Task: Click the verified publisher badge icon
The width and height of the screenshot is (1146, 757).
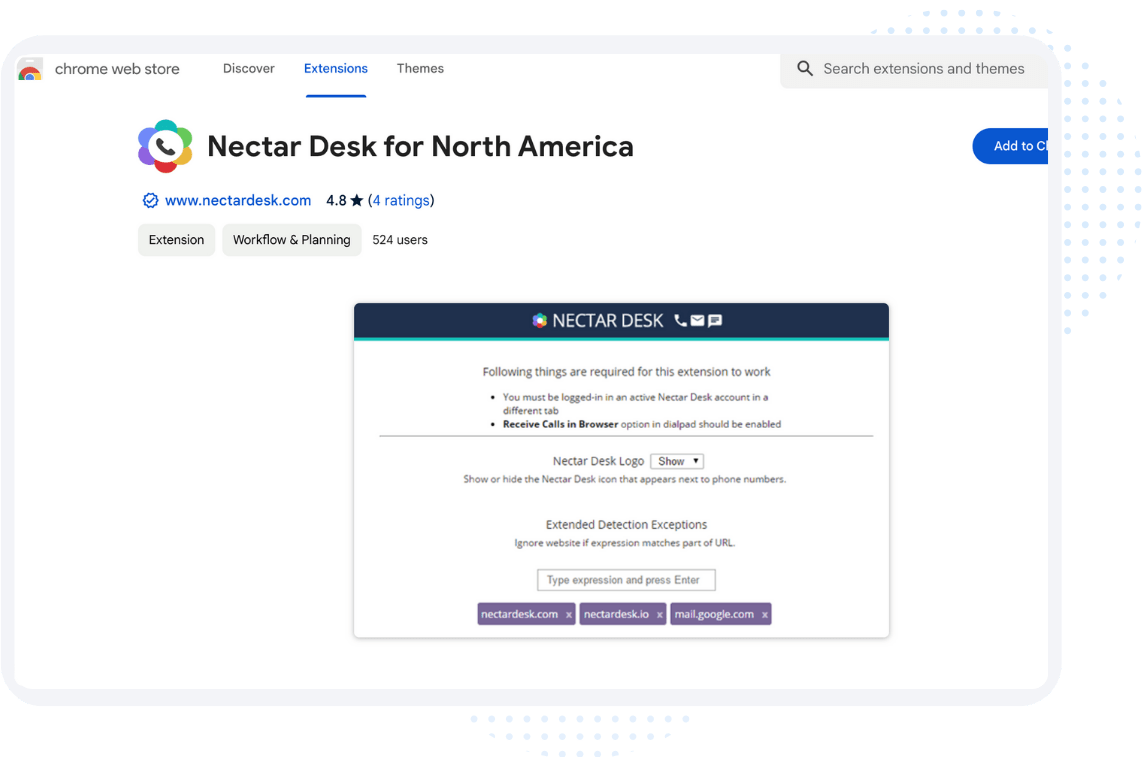Action: coord(150,201)
